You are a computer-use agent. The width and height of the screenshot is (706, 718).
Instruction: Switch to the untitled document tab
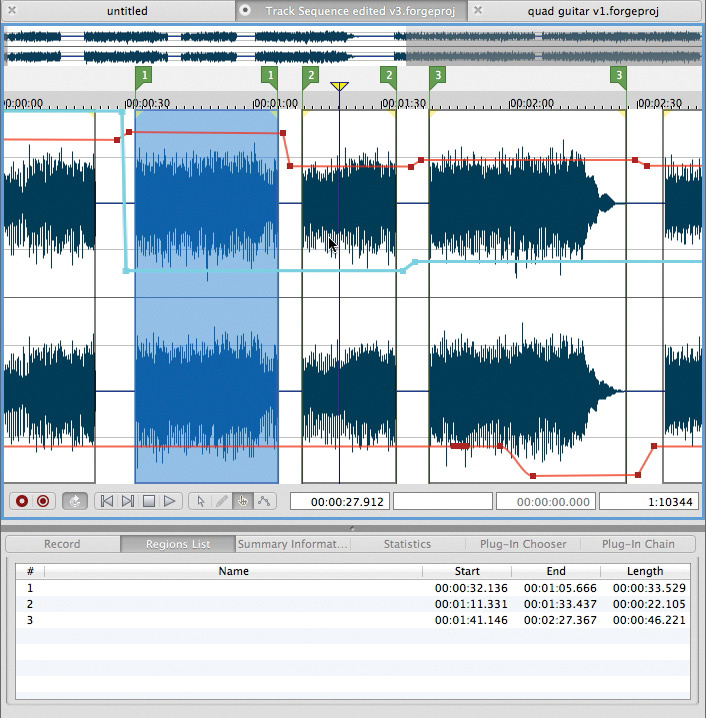126,11
